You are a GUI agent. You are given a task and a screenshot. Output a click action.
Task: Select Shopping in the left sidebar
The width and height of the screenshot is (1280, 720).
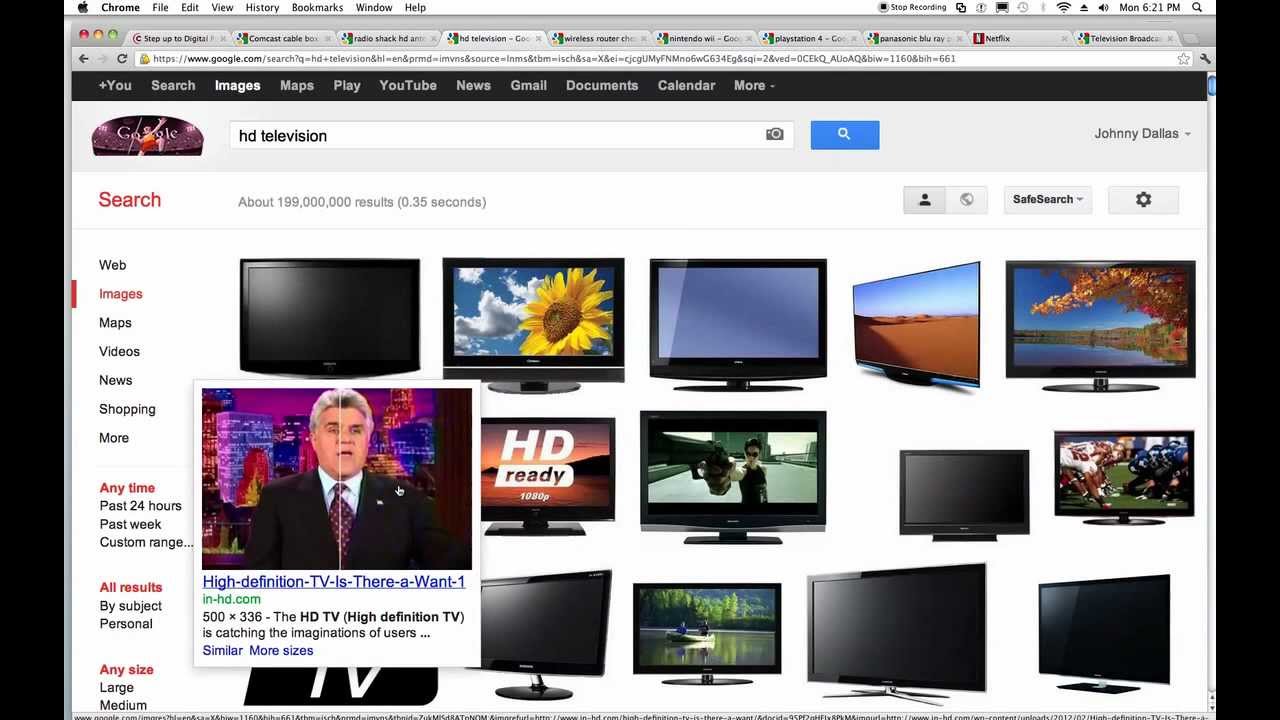127,409
